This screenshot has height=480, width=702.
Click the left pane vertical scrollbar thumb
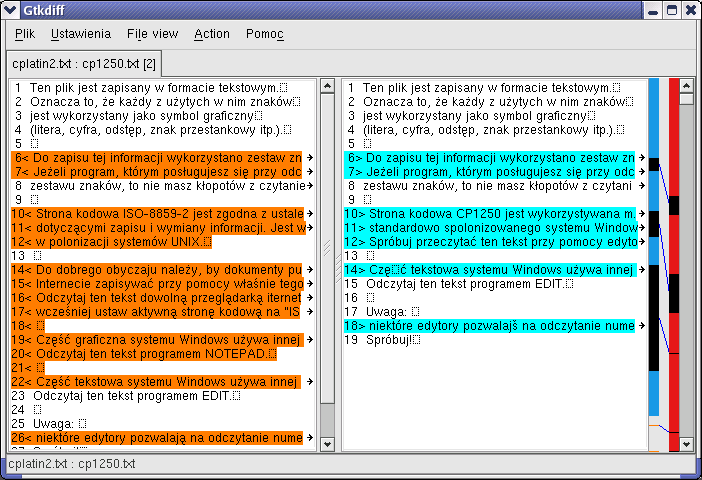[x=327, y=250]
